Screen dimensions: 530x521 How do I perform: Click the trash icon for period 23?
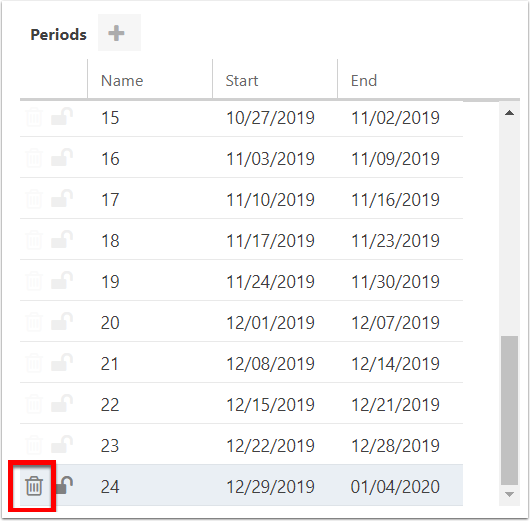click(x=34, y=445)
